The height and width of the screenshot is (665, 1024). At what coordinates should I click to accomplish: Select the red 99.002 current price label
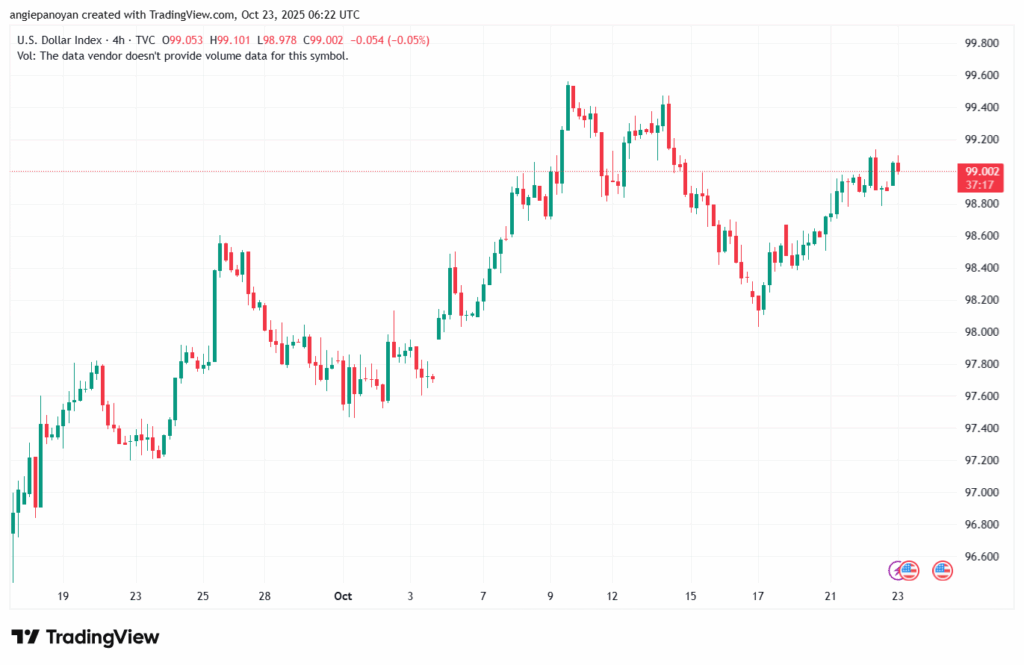(976, 172)
